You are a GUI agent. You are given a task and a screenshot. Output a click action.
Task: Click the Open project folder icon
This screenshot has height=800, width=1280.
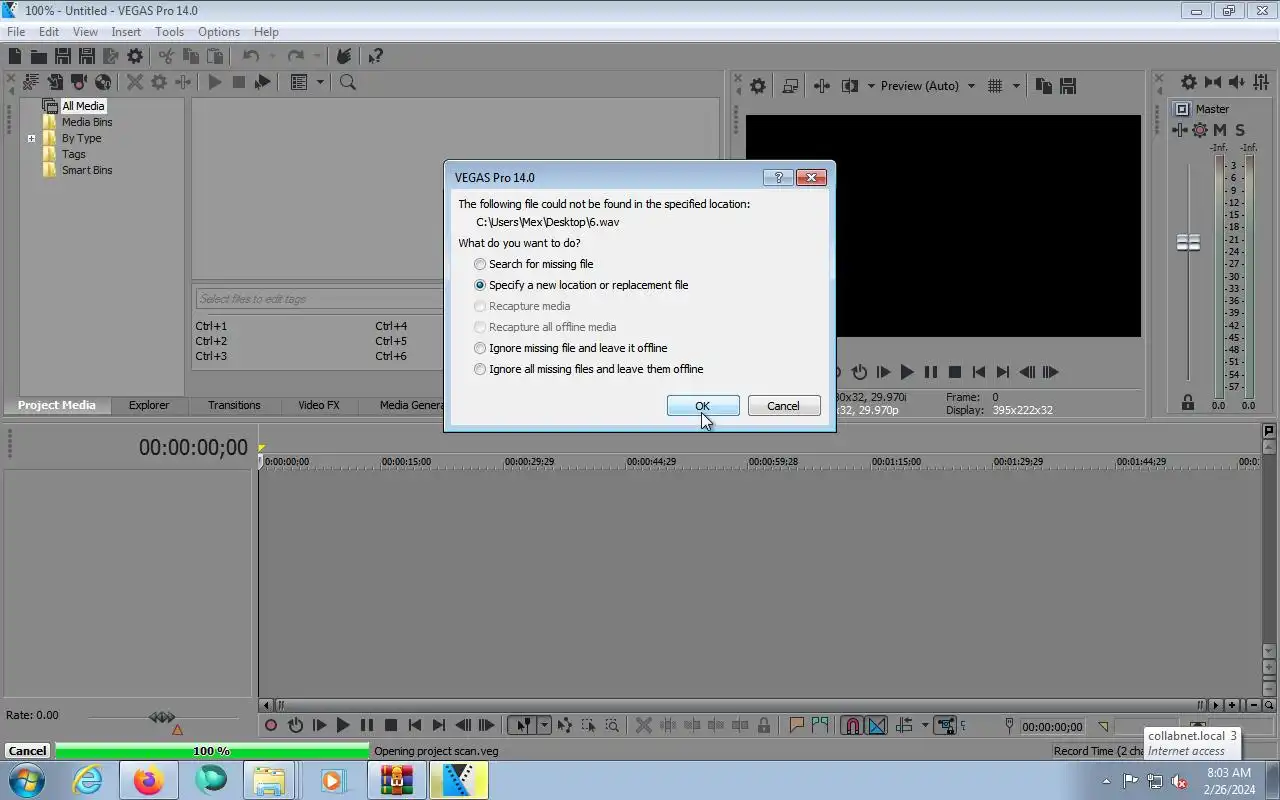coord(39,56)
